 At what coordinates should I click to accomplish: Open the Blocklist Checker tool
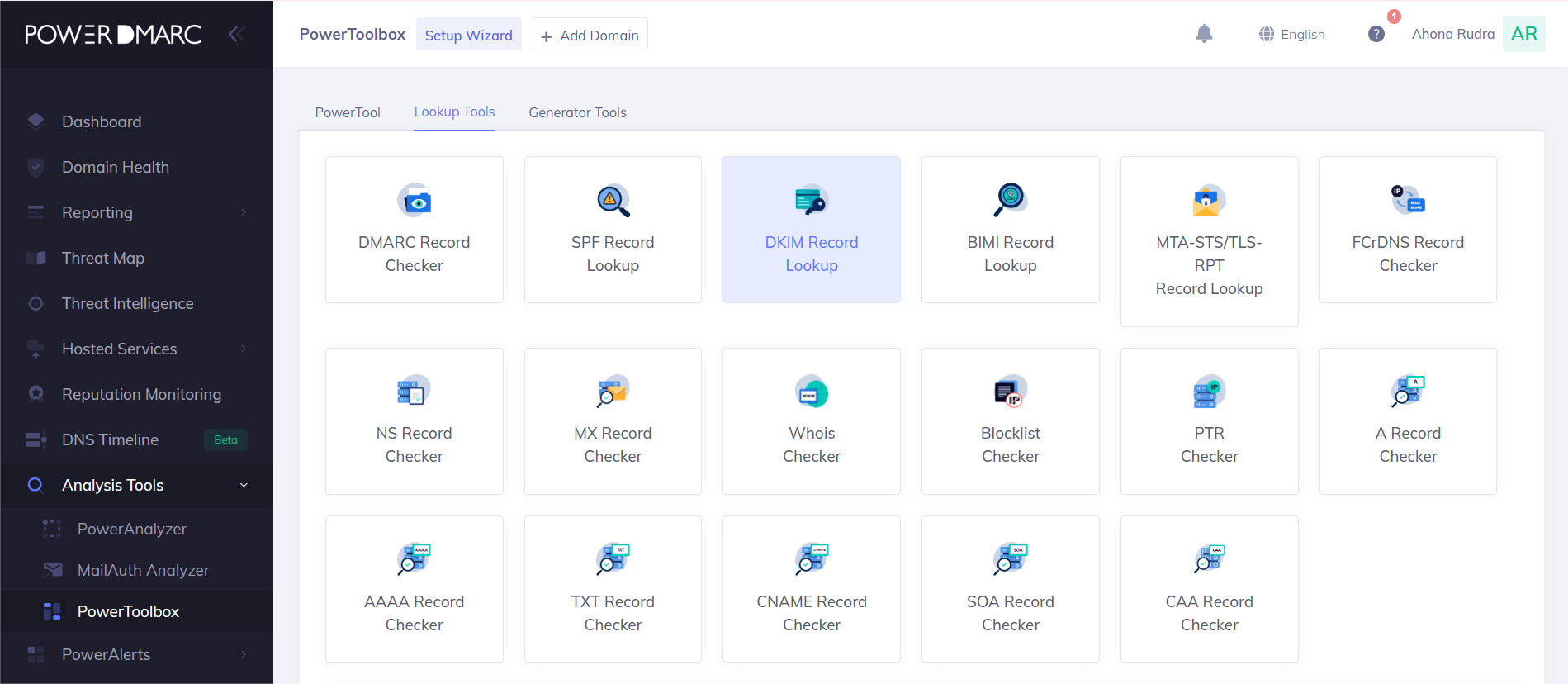1010,421
